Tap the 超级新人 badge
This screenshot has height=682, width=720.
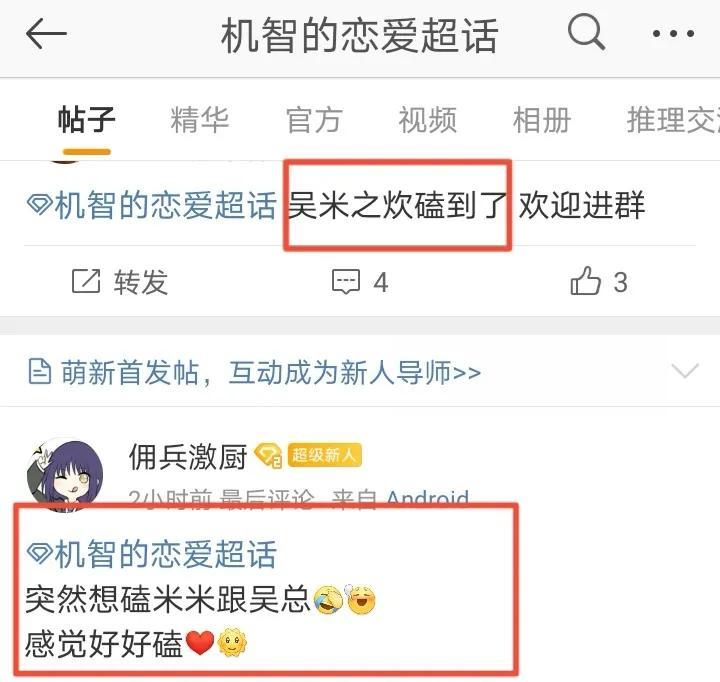324,455
